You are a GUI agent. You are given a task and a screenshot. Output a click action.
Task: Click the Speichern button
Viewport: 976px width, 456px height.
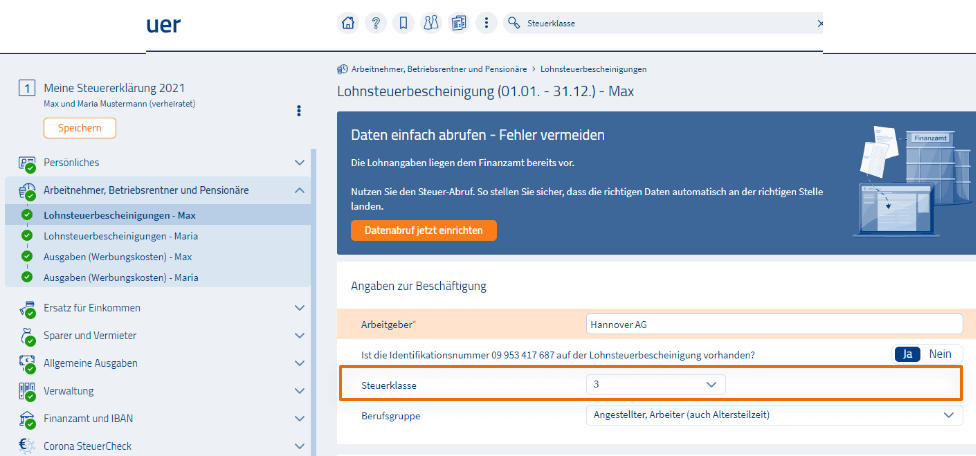point(79,128)
